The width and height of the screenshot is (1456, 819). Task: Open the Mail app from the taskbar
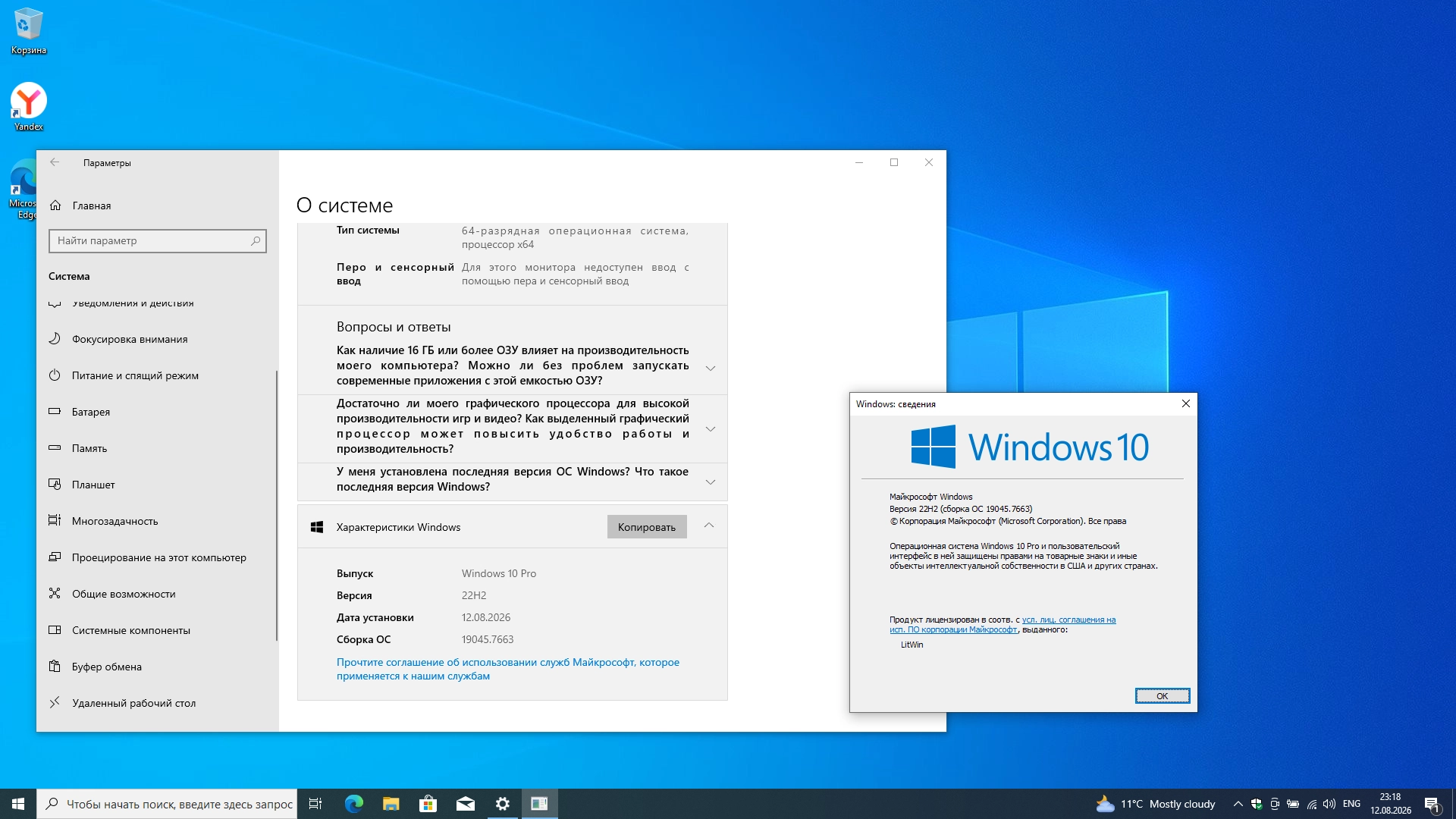click(466, 804)
